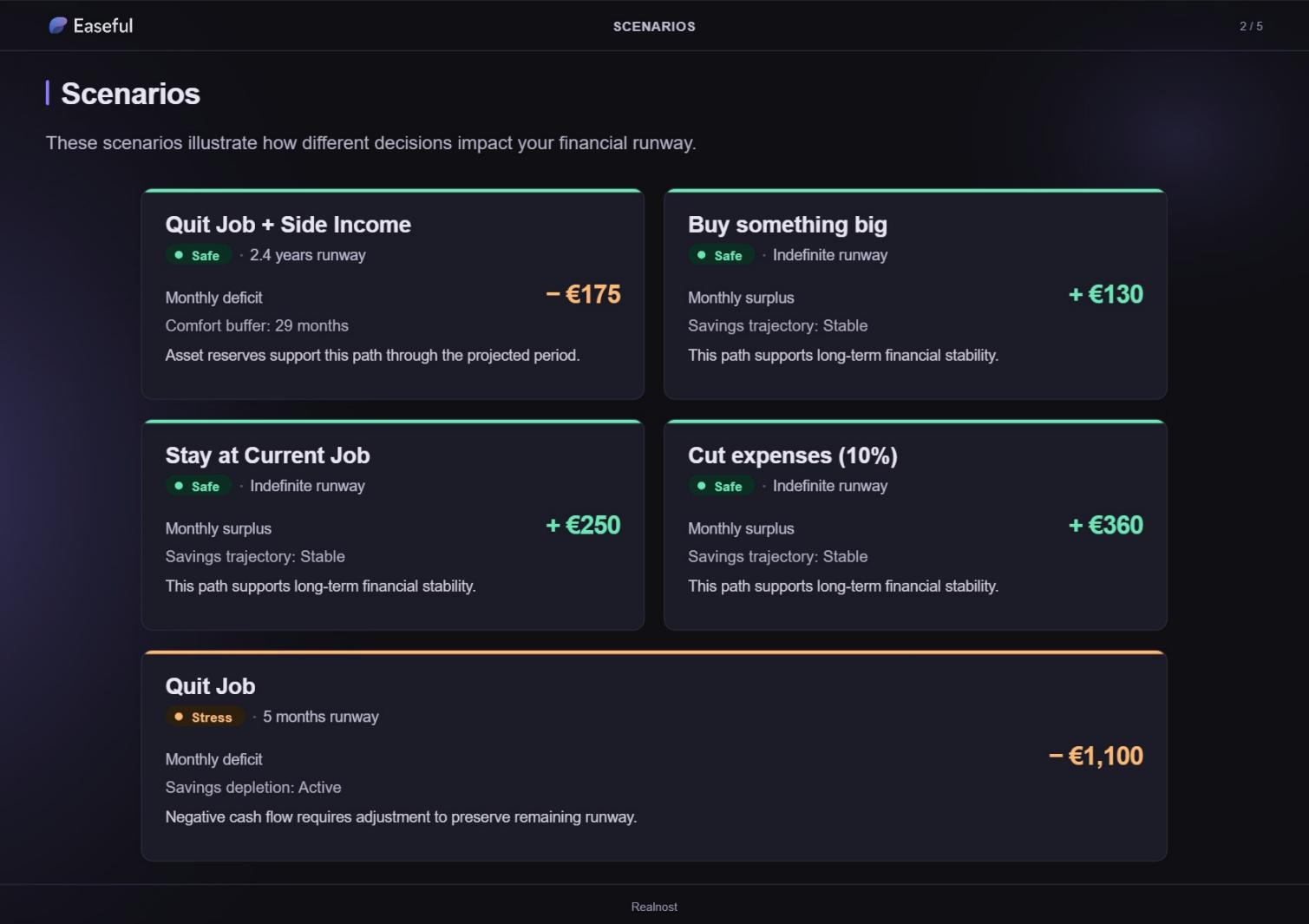Click Safe badge under Stay at Current Job
1309x924 pixels.
(x=198, y=487)
